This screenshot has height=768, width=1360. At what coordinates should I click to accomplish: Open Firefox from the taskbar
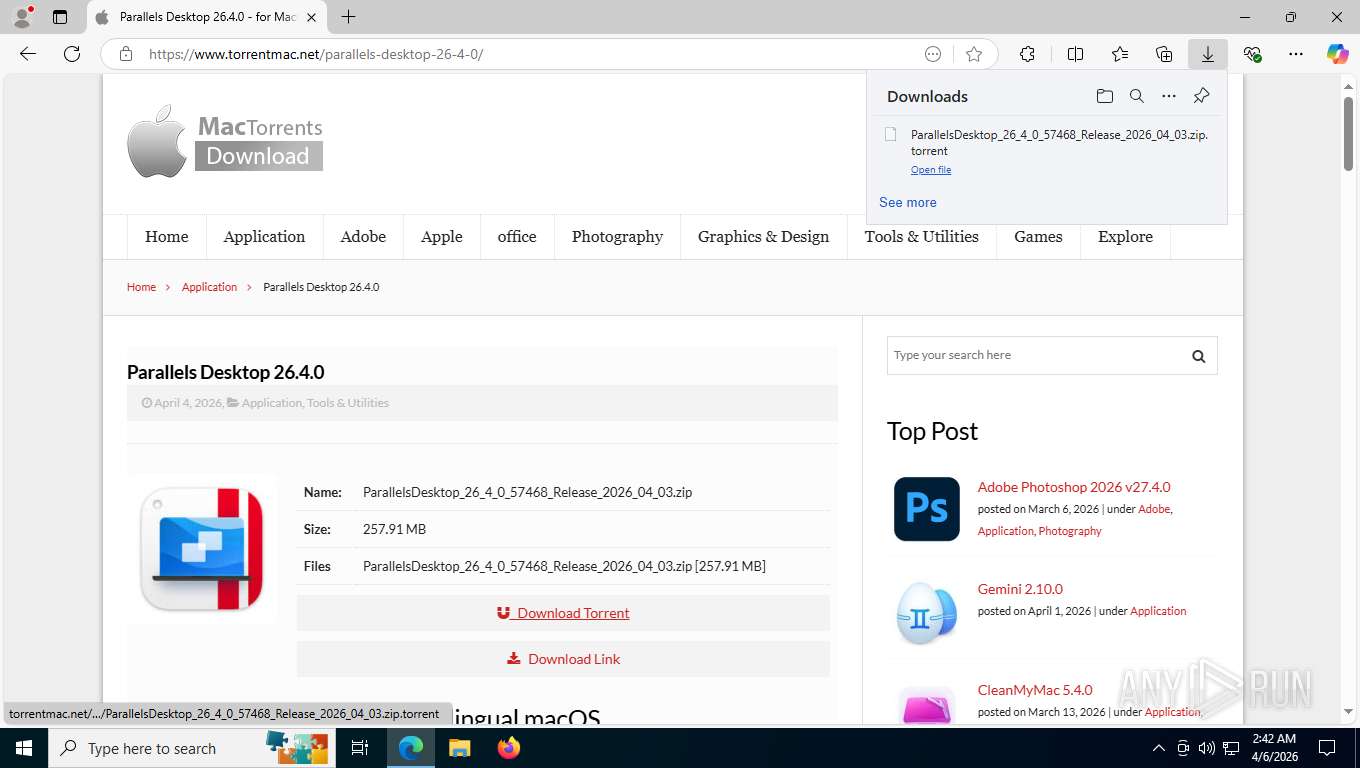point(509,748)
